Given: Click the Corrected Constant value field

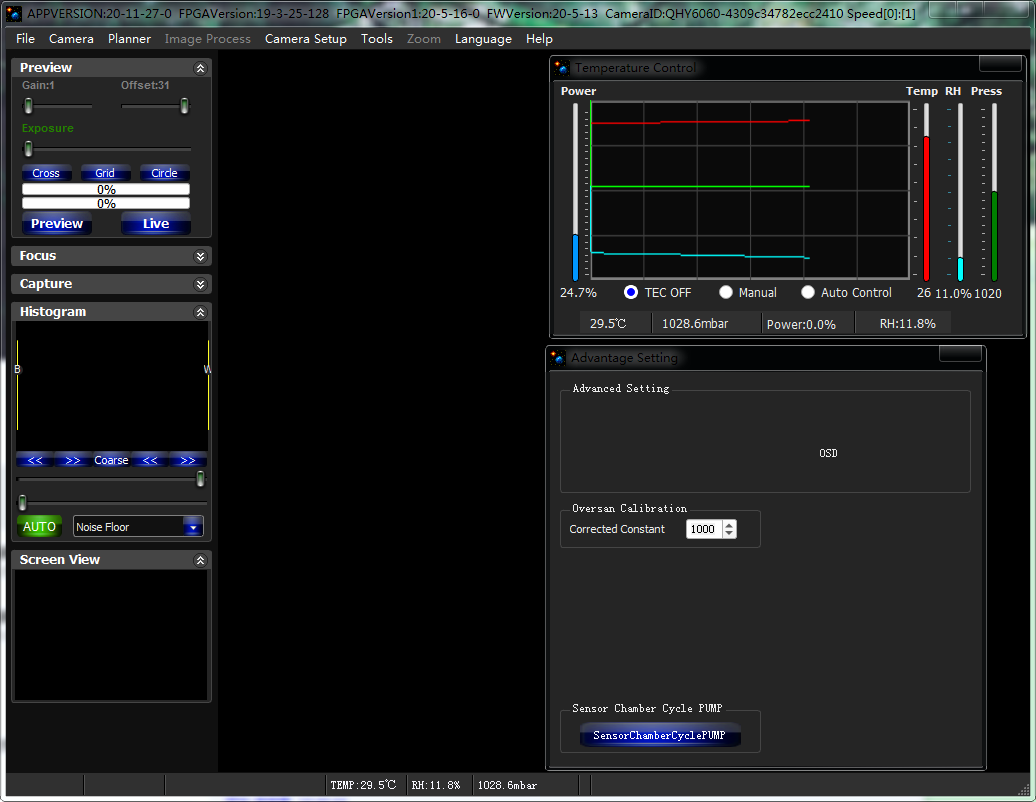Looking at the screenshot, I should 704,529.
